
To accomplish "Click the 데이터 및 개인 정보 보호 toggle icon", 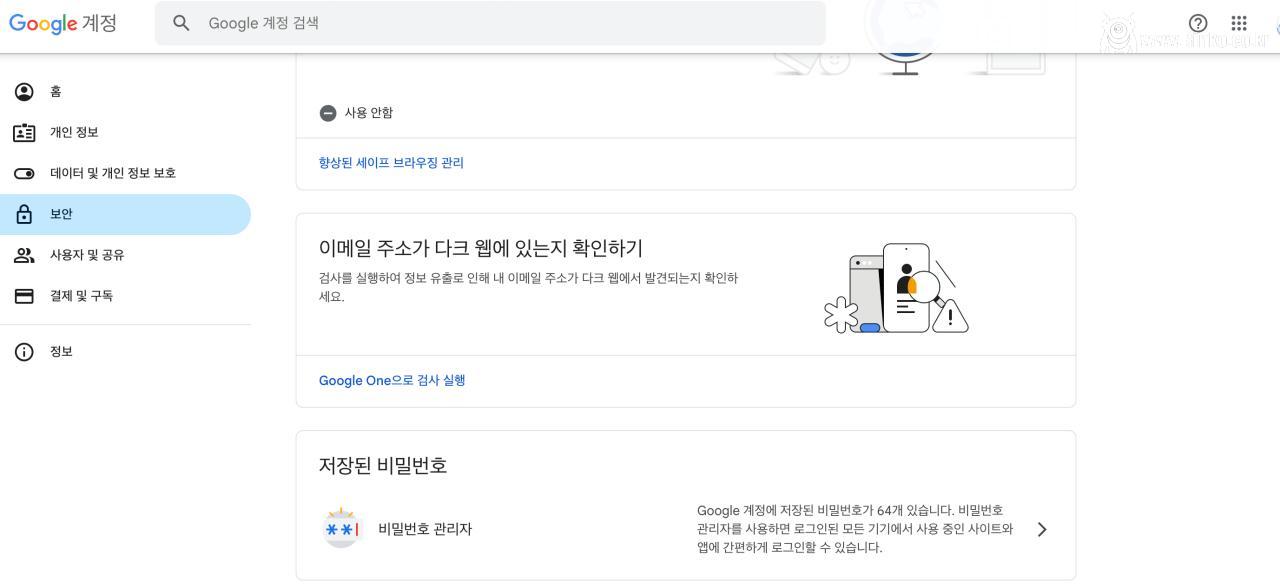I will click(24, 174).
